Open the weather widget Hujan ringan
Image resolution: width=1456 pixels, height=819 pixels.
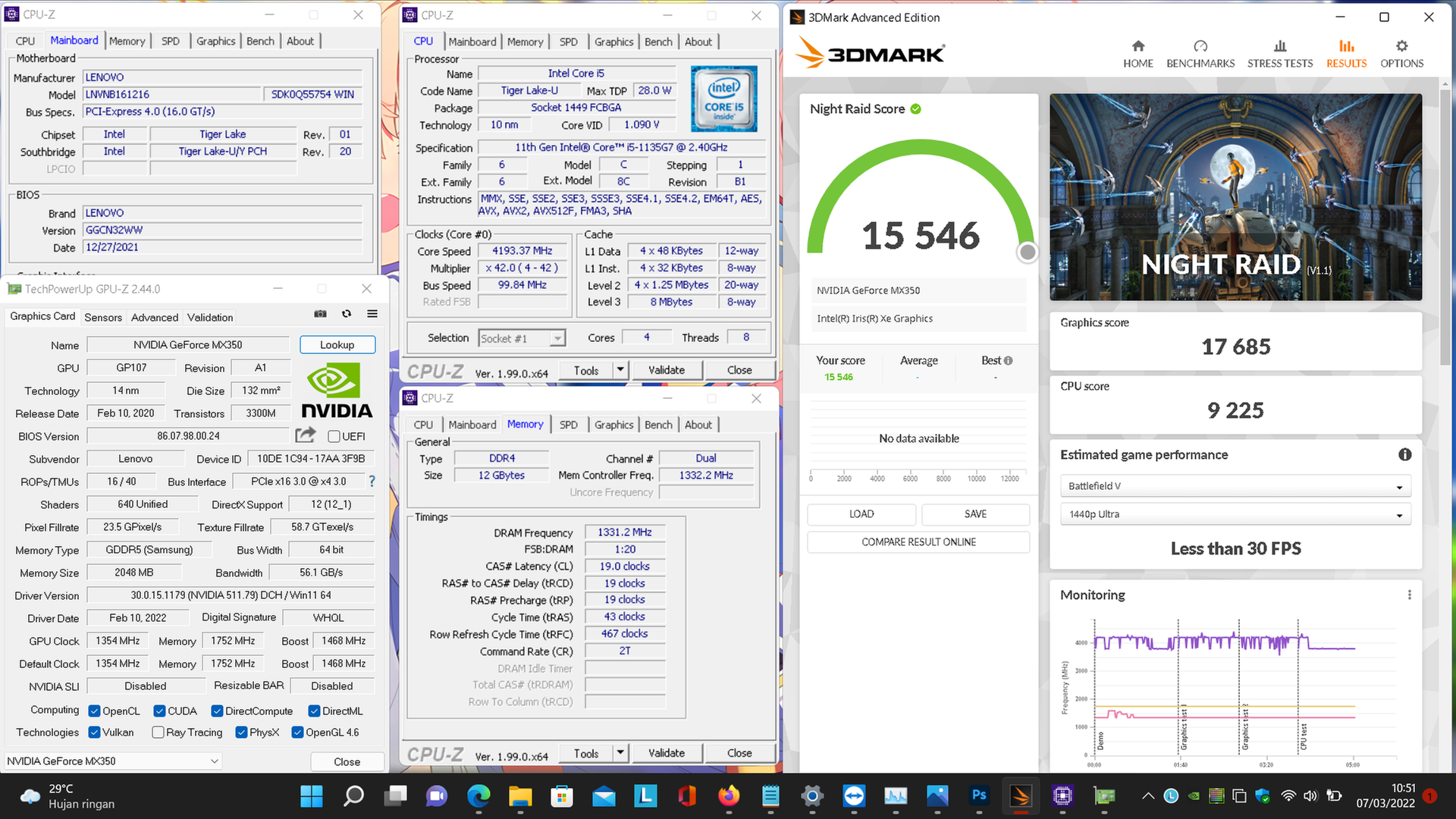click(68, 796)
